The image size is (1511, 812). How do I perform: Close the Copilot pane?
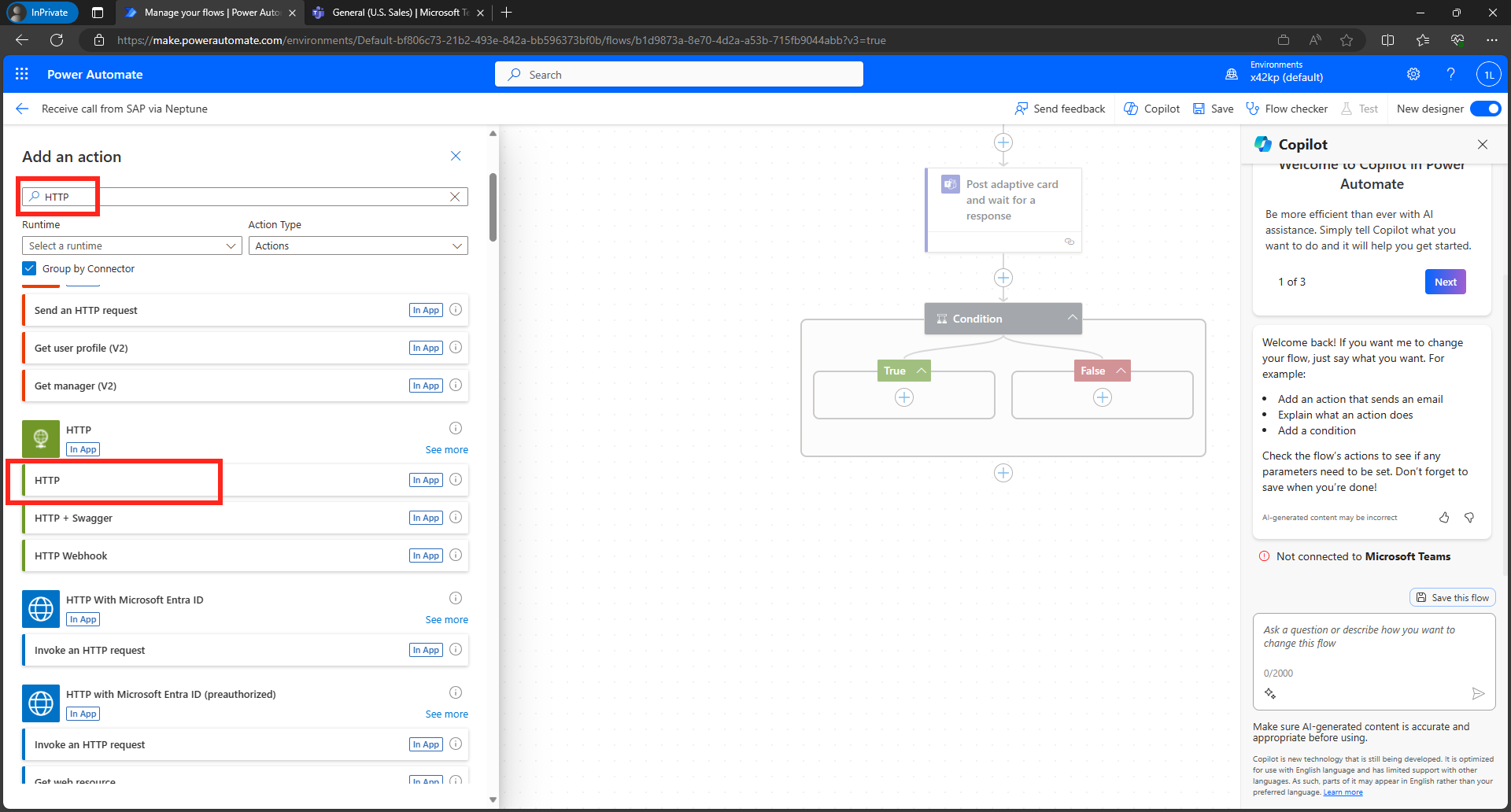pyautogui.click(x=1483, y=144)
